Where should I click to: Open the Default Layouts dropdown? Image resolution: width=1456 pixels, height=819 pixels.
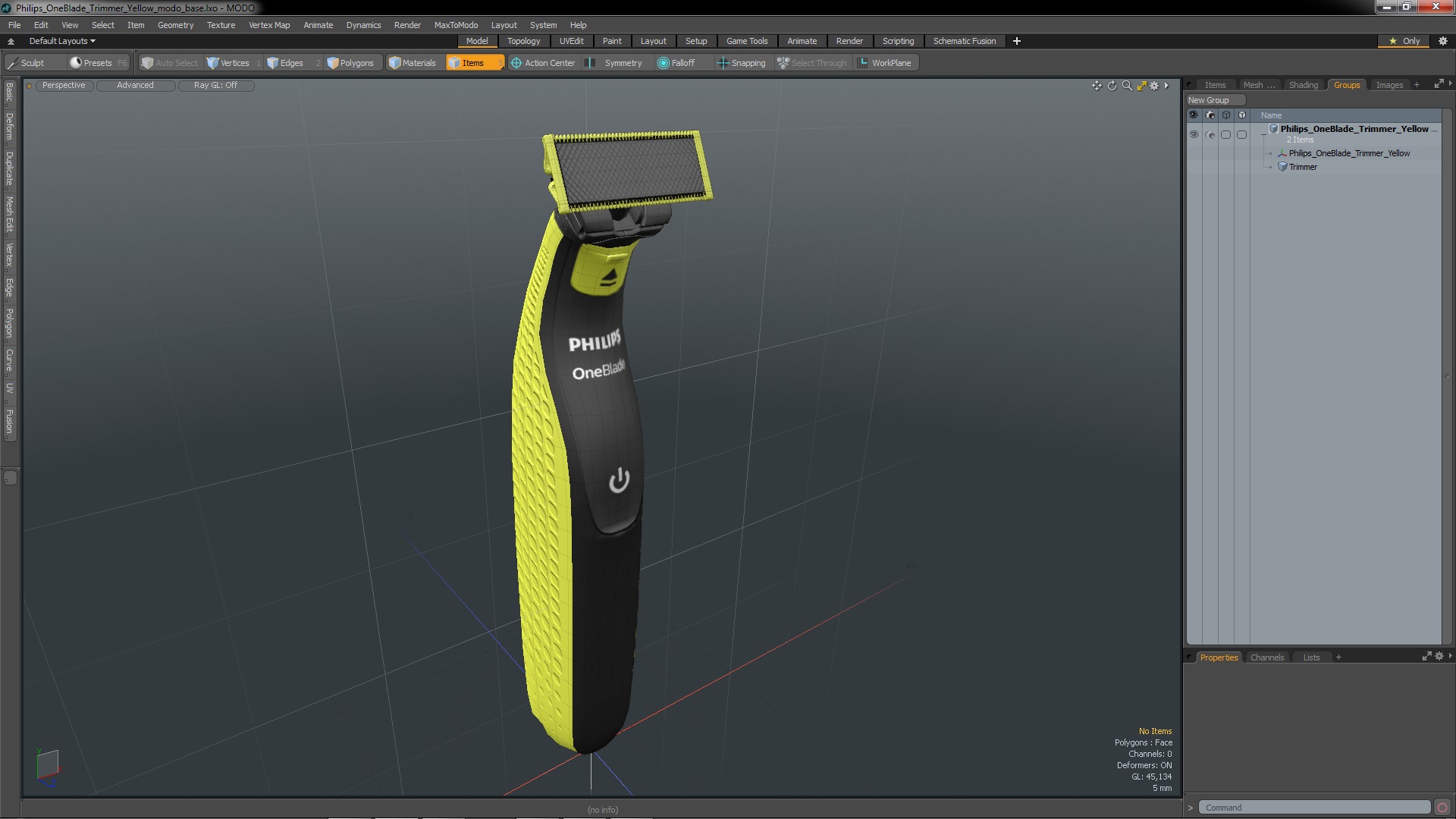(x=62, y=41)
